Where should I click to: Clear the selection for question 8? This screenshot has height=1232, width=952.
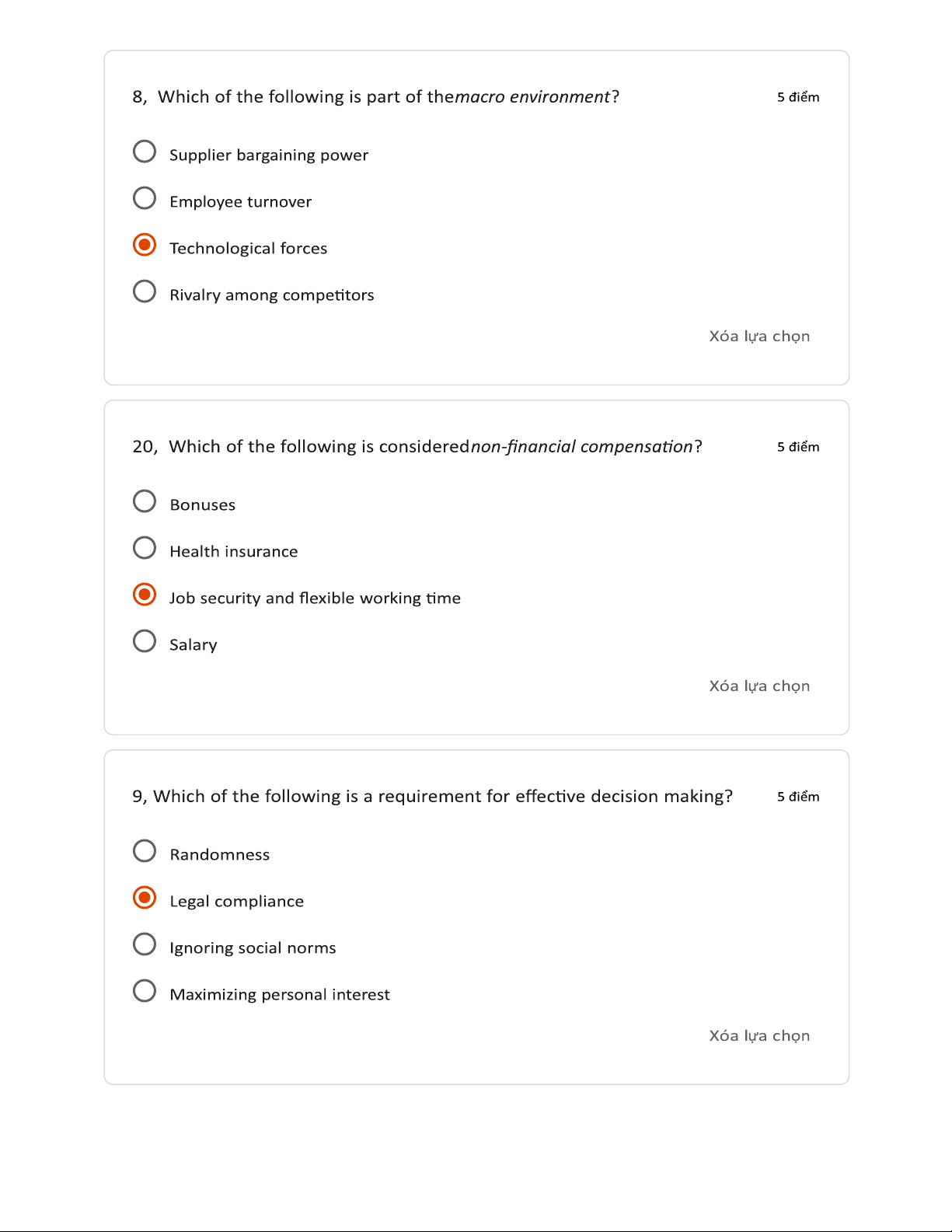pos(758,337)
